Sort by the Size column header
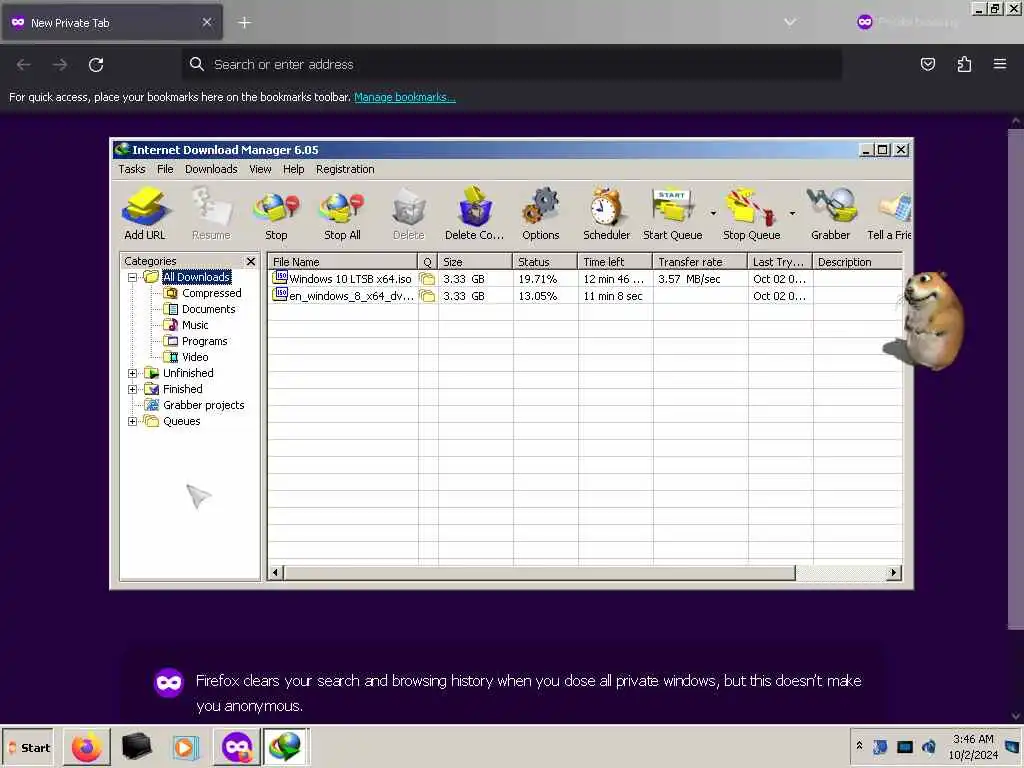This screenshot has height=768, width=1024. [x=475, y=262]
